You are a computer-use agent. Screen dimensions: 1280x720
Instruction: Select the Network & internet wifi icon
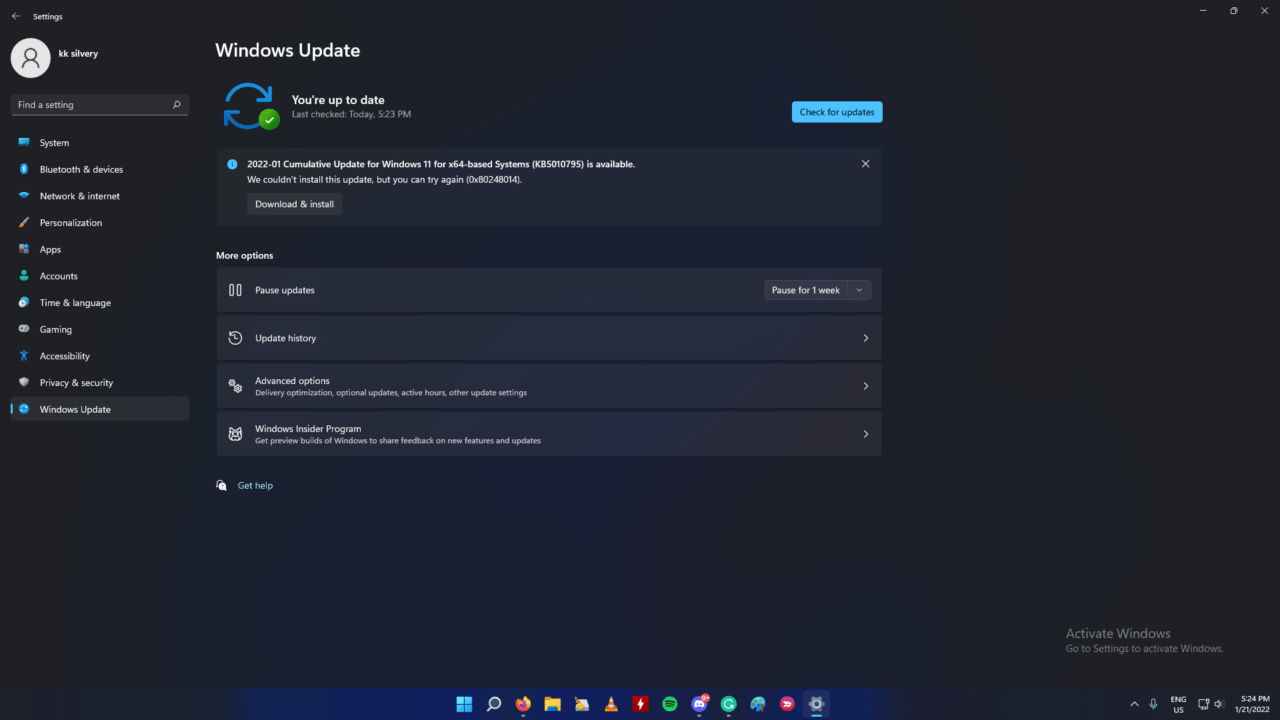[x=24, y=196]
